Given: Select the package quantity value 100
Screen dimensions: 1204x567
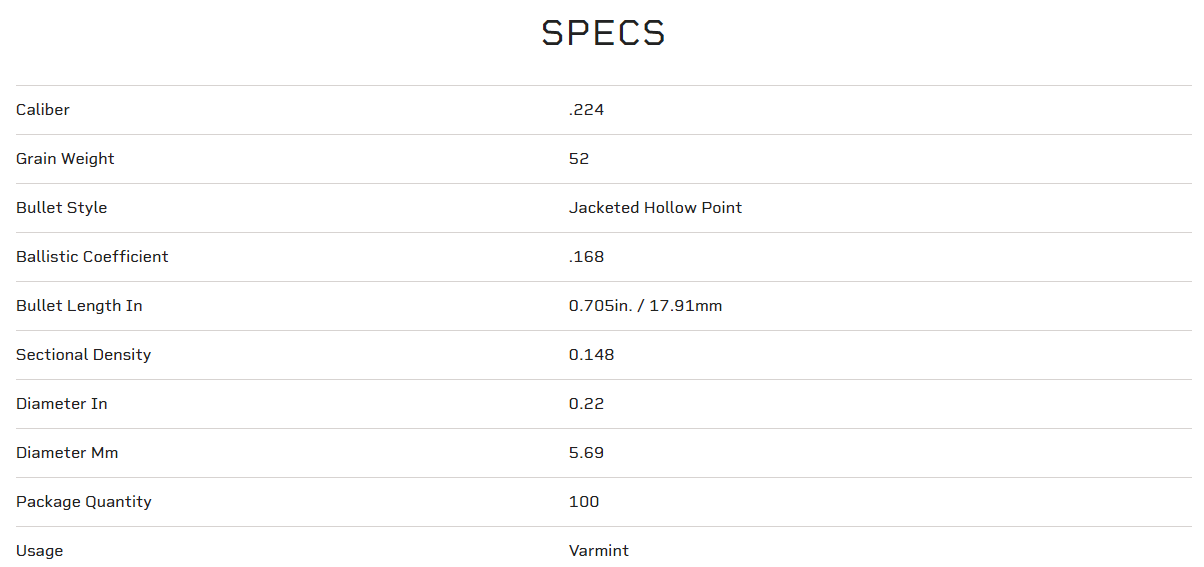Looking at the screenshot, I should [x=584, y=502].
